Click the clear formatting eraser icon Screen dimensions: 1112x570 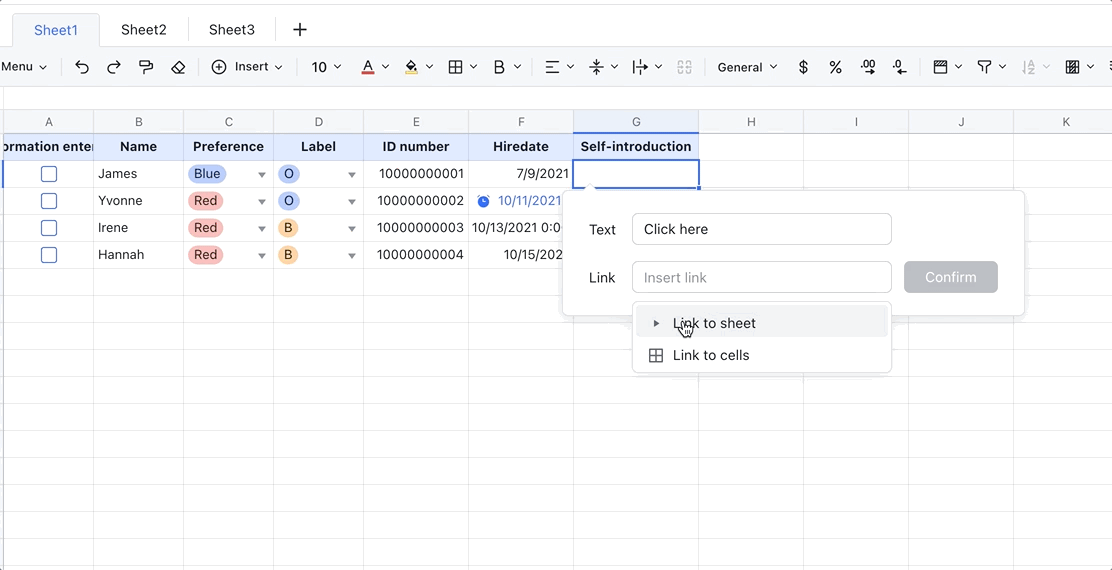click(178, 67)
